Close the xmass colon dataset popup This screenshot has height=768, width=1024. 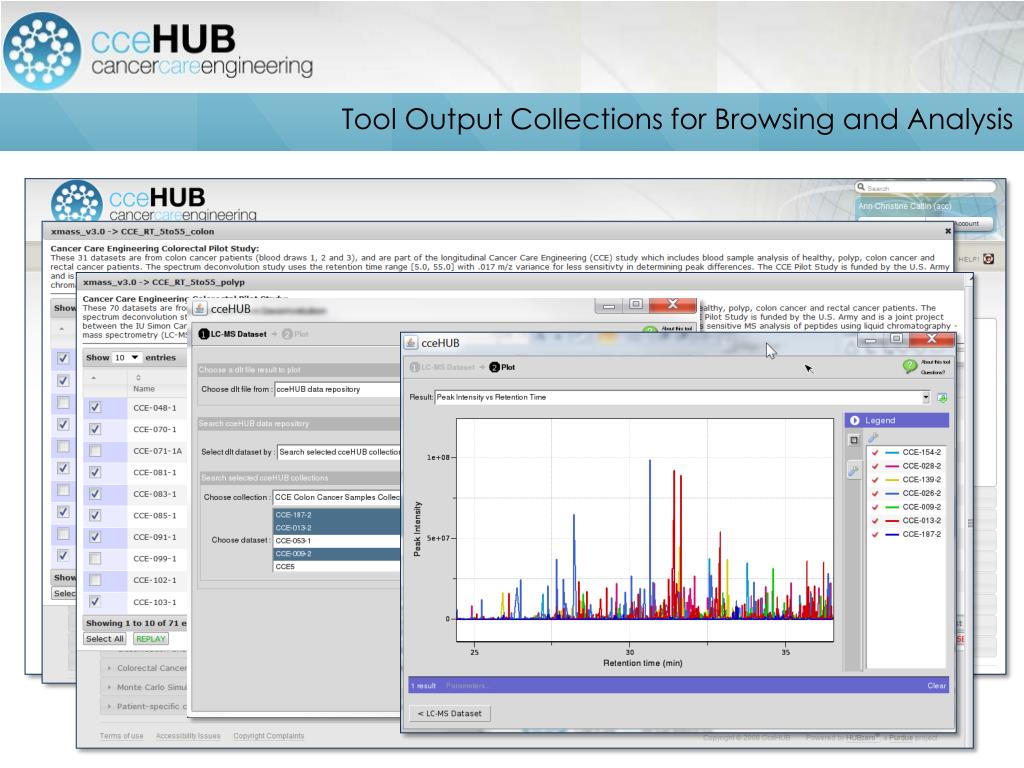(948, 231)
